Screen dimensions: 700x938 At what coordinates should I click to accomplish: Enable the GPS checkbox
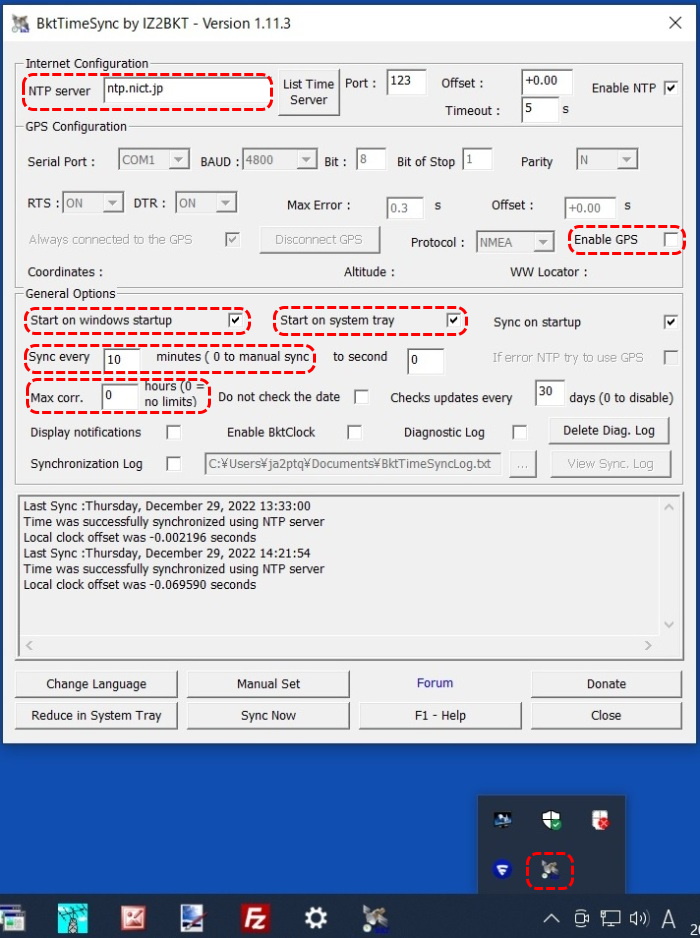point(671,240)
